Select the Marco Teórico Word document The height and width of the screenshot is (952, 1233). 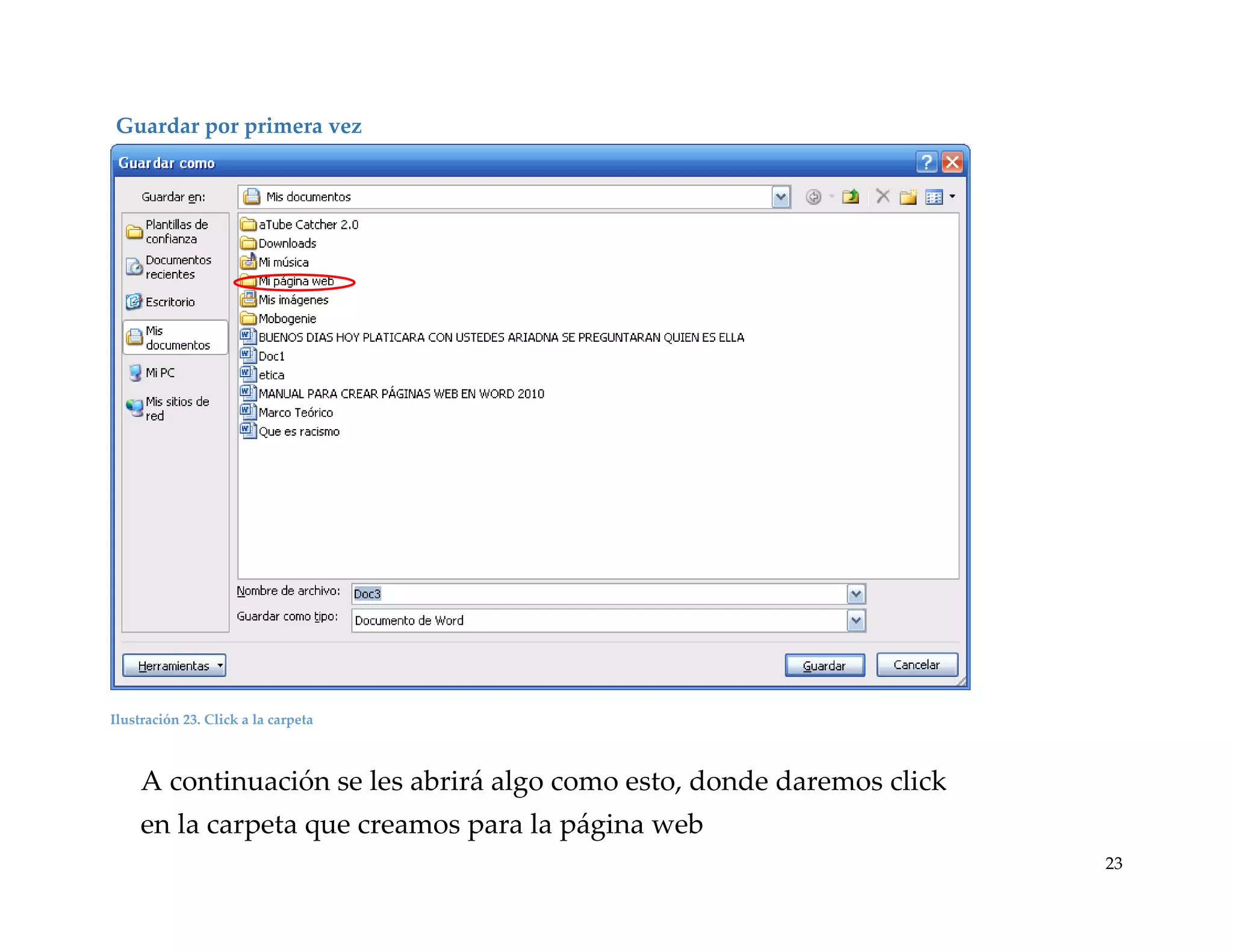click(x=295, y=413)
